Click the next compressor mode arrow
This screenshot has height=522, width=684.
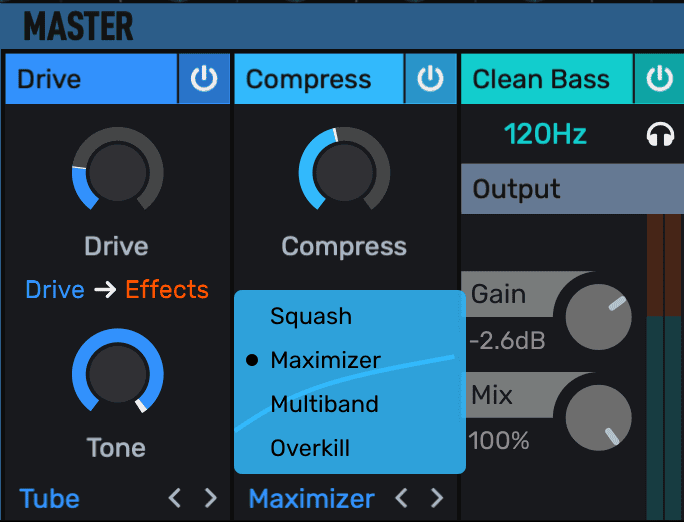pos(436,497)
